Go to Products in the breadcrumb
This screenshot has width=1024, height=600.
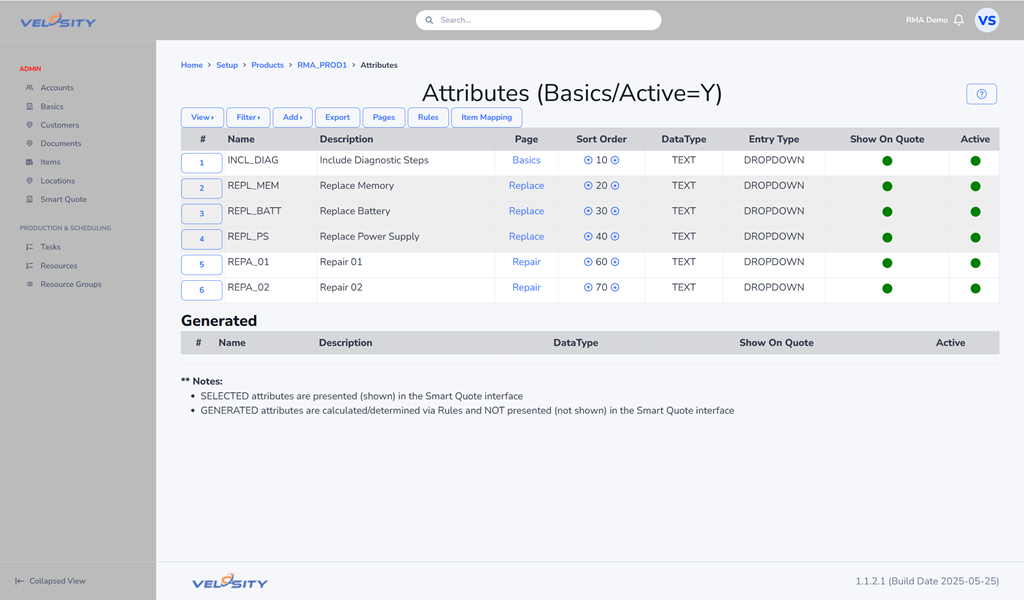(267, 65)
